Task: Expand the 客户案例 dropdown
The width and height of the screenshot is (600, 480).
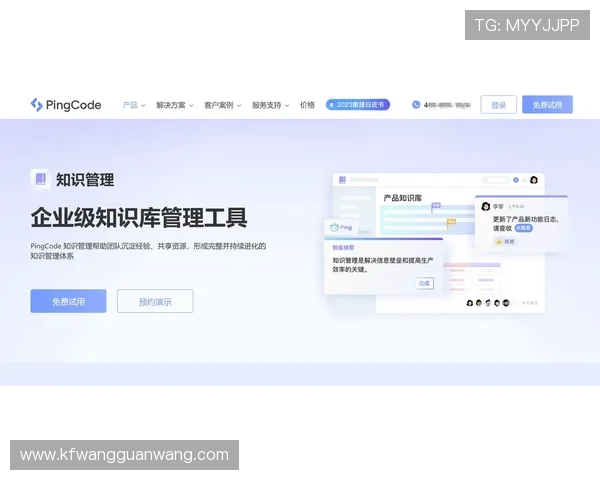Action: tap(223, 105)
